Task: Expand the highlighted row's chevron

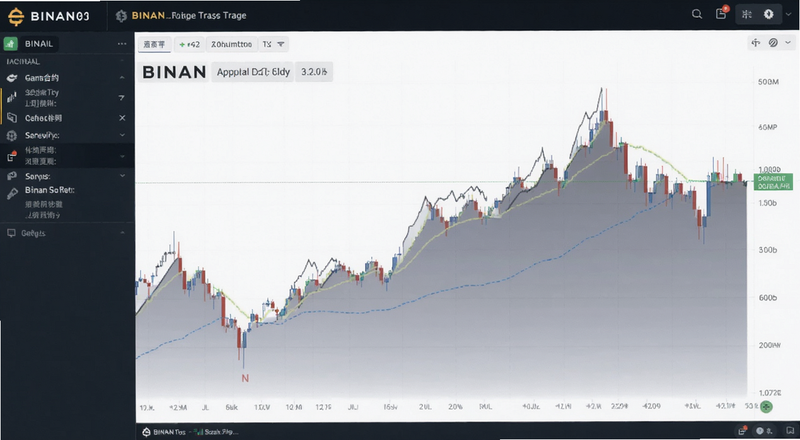Action: (x=122, y=156)
